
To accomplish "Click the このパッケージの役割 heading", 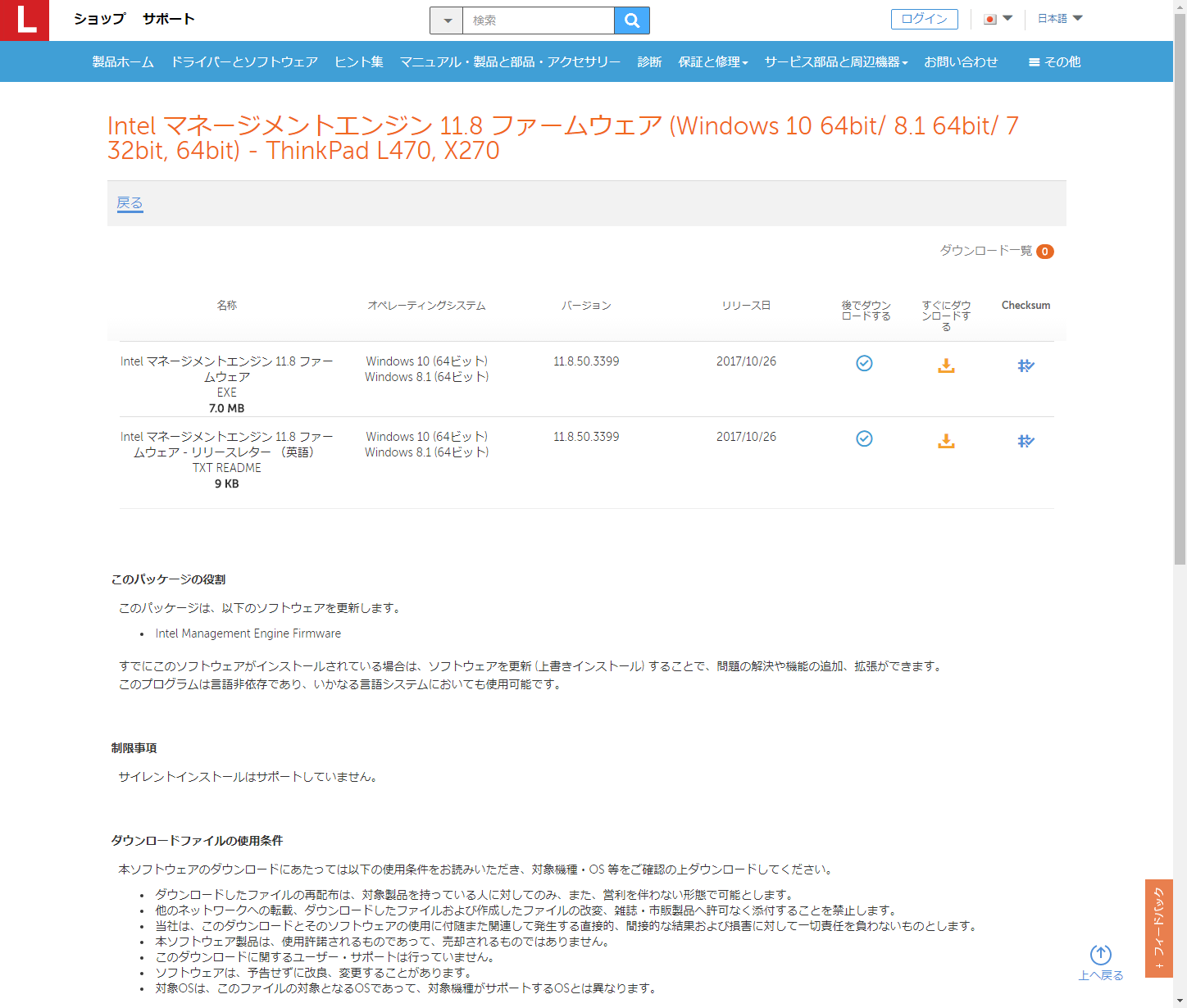I will point(168,579).
